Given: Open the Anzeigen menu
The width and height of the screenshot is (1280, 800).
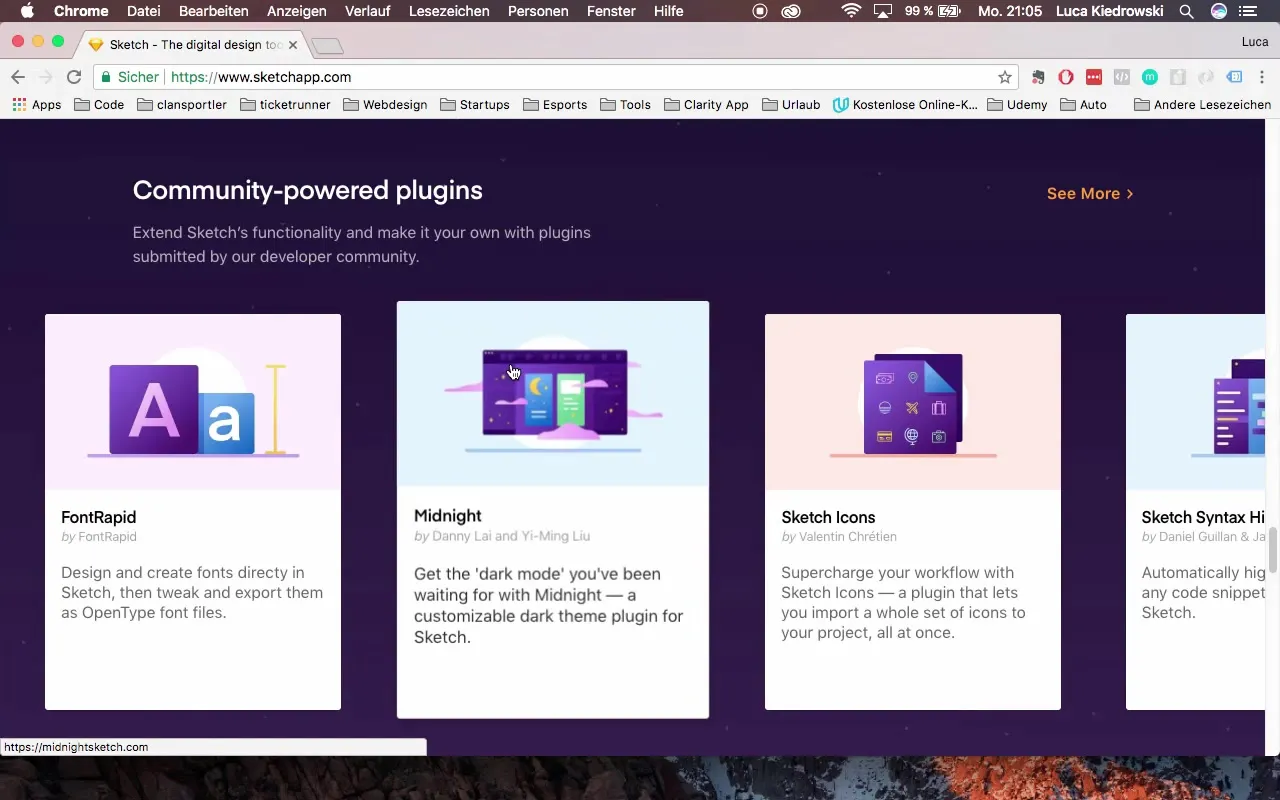Looking at the screenshot, I should [x=297, y=11].
